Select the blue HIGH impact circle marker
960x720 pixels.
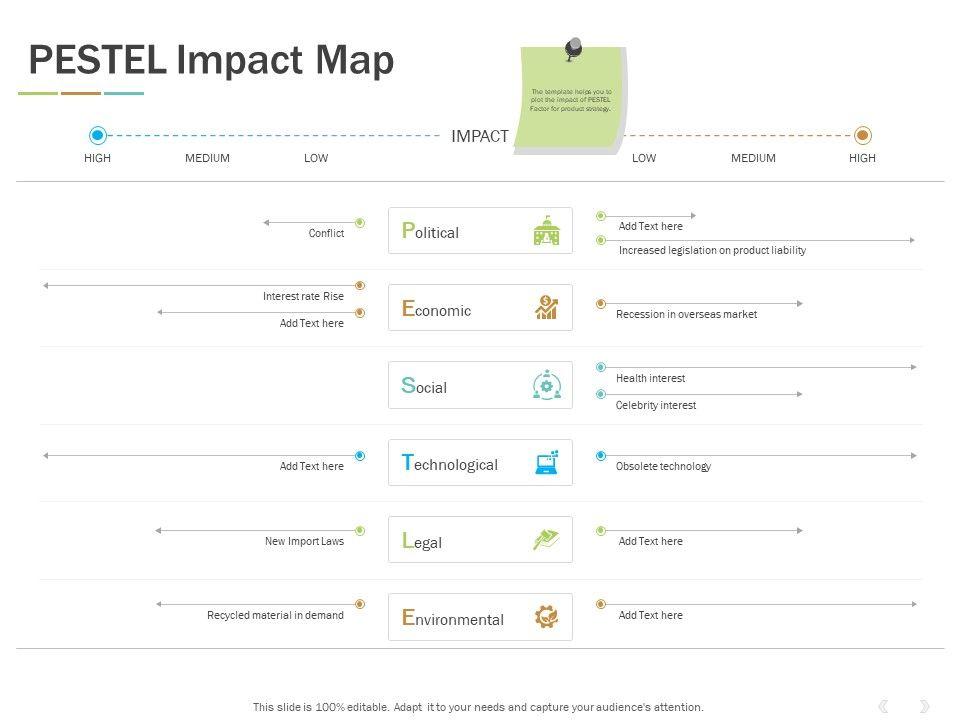[97, 135]
